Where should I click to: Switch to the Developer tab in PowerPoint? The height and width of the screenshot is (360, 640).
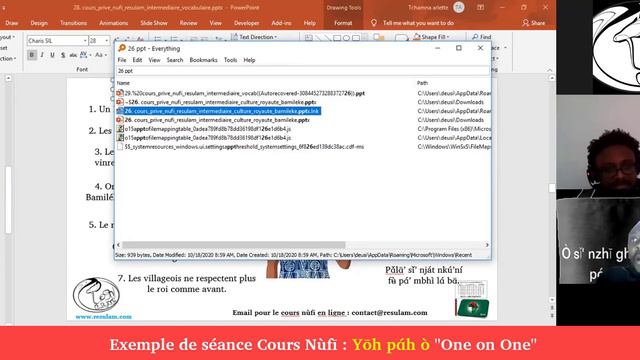[247, 23]
